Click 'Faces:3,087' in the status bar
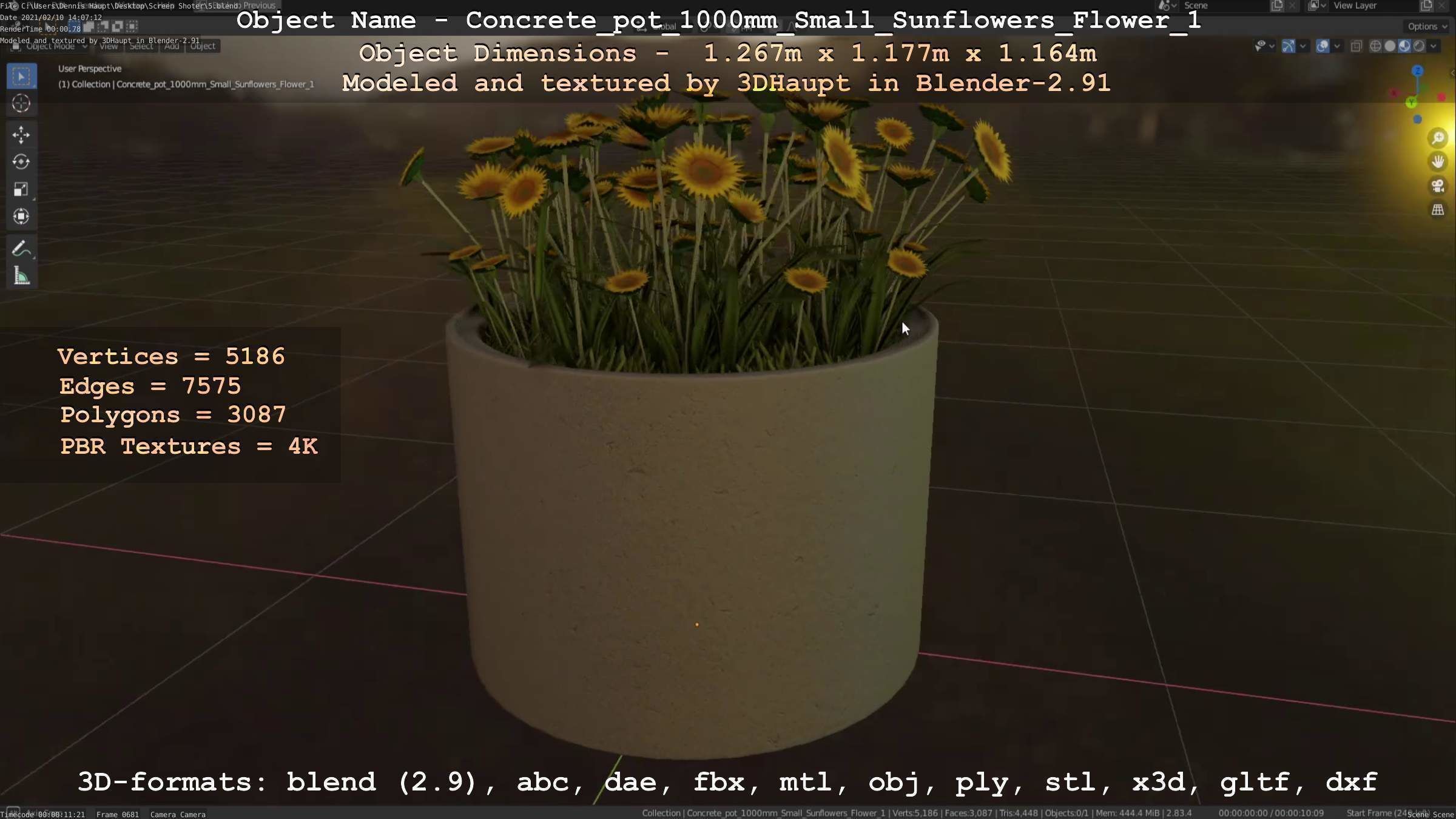The height and width of the screenshot is (819, 1456). [x=968, y=813]
